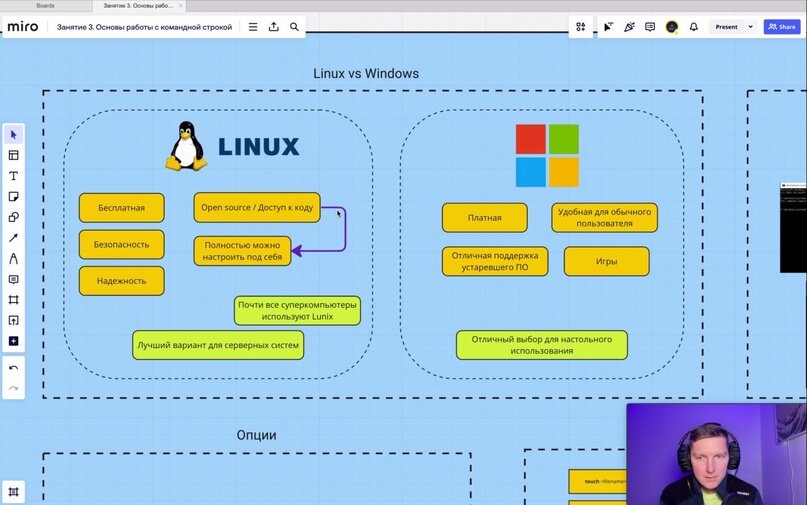Select the Windows logo image

tap(547, 155)
